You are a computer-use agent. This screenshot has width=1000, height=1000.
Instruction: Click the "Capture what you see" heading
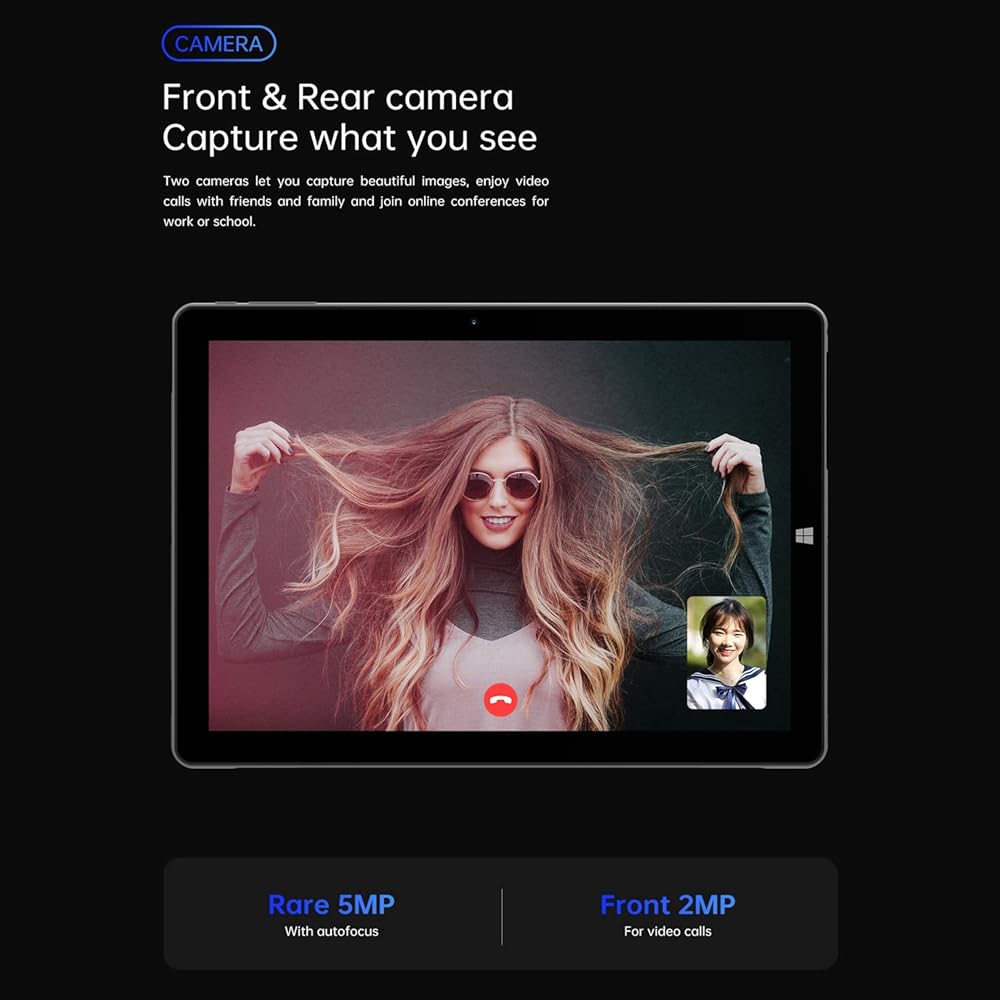pos(349,138)
